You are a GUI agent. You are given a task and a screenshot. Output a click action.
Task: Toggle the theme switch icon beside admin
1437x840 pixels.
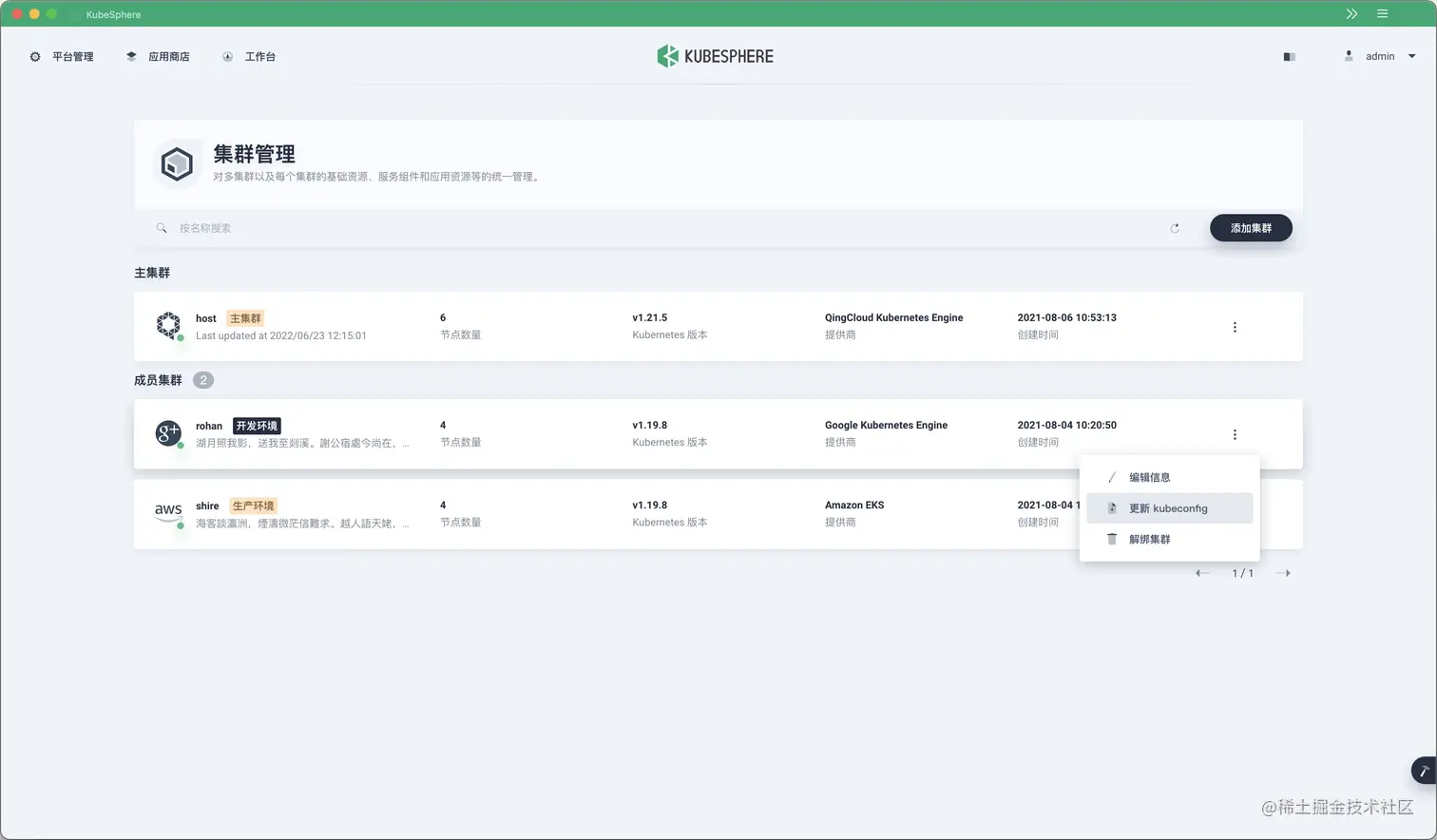tap(1290, 57)
